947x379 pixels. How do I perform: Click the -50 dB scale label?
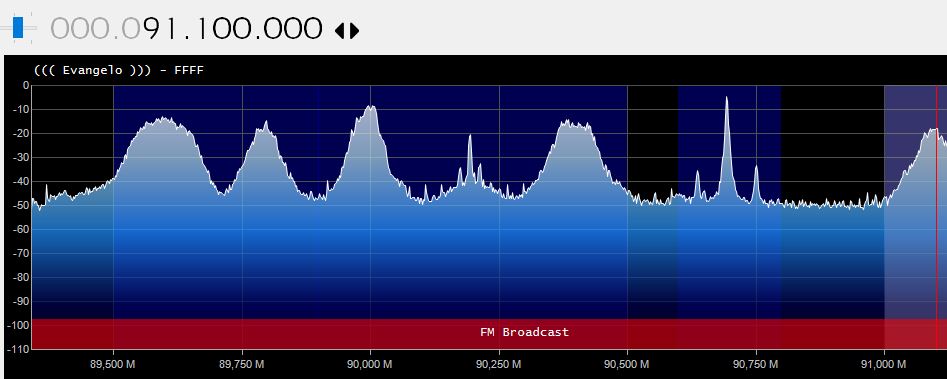point(21,205)
